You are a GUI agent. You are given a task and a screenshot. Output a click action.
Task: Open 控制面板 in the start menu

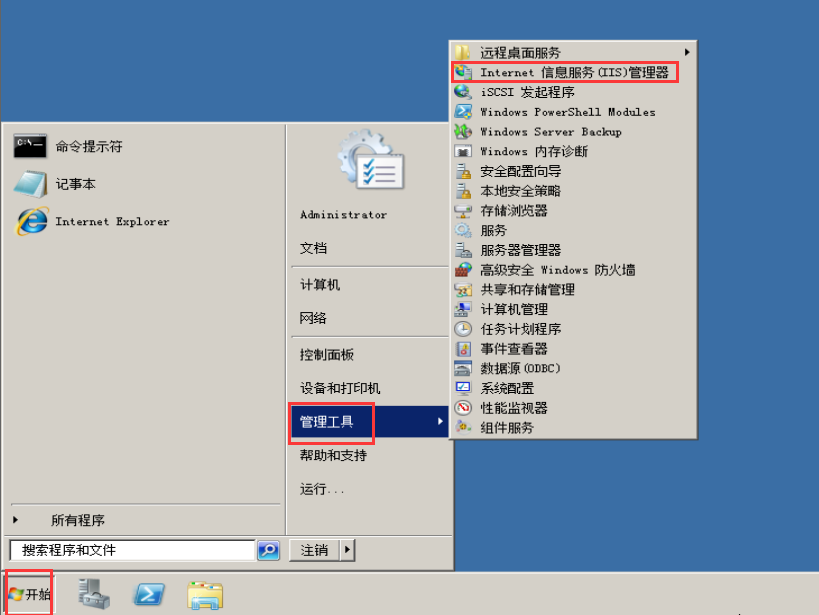tap(327, 355)
